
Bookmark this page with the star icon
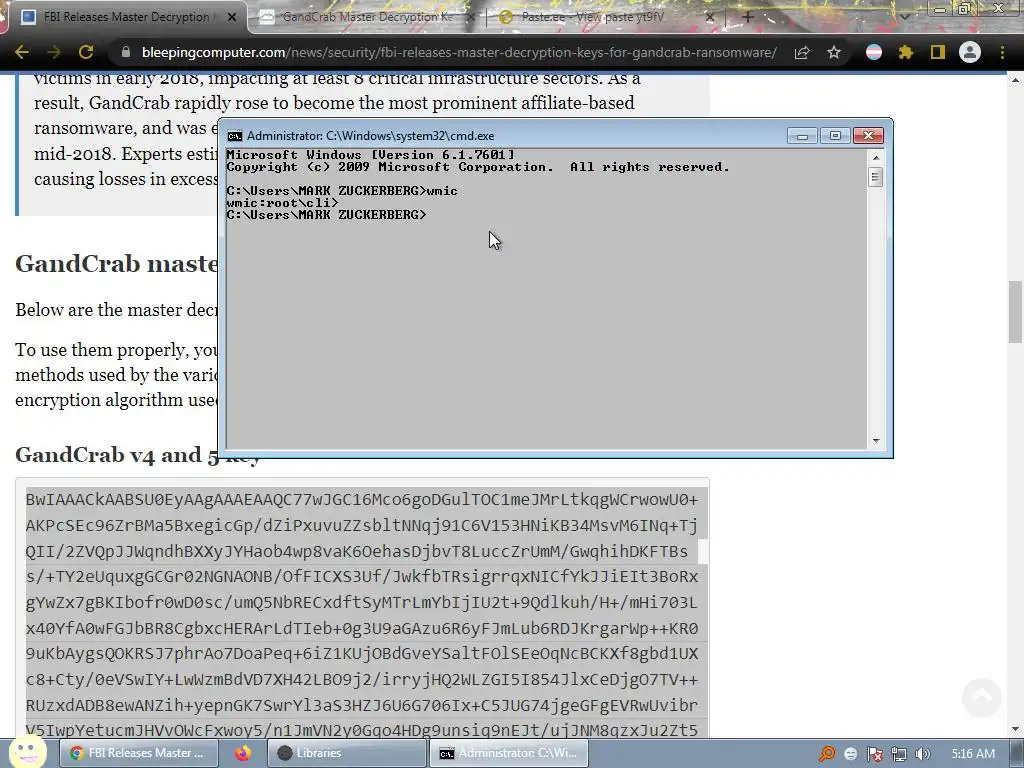[834, 52]
